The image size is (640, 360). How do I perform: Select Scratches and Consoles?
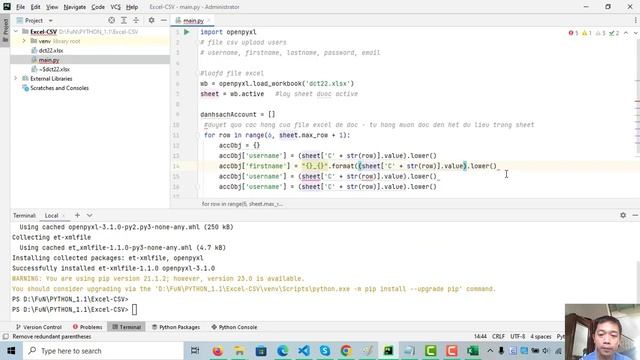(59, 88)
